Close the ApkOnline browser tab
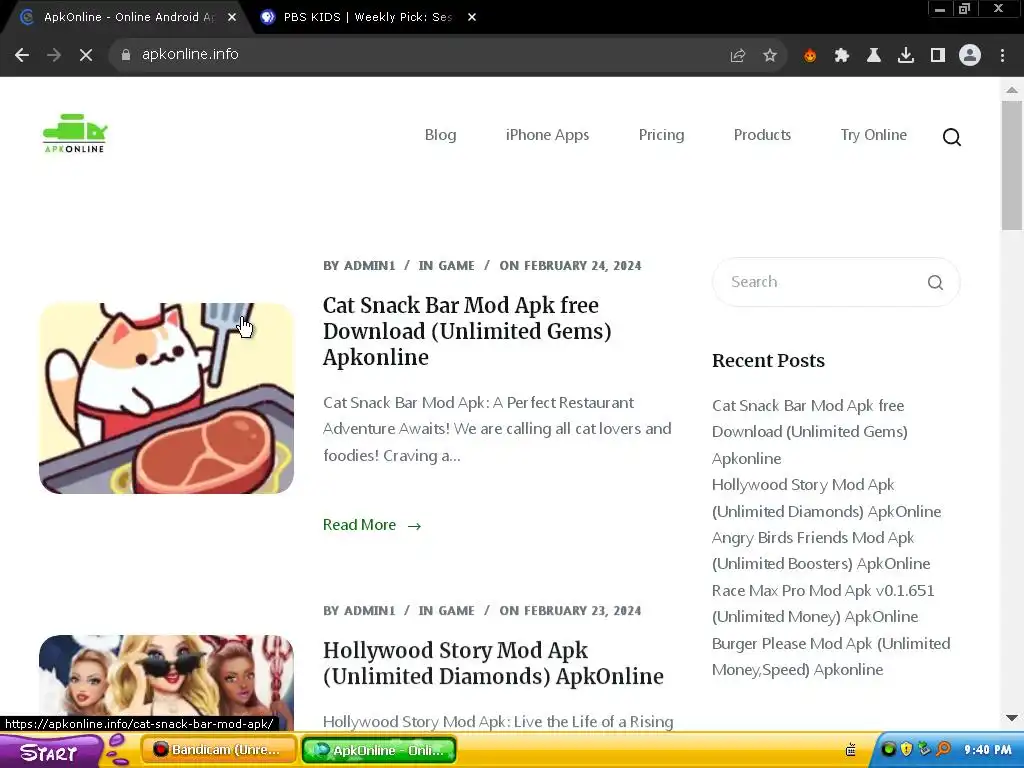This screenshot has width=1024, height=768. point(232,18)
